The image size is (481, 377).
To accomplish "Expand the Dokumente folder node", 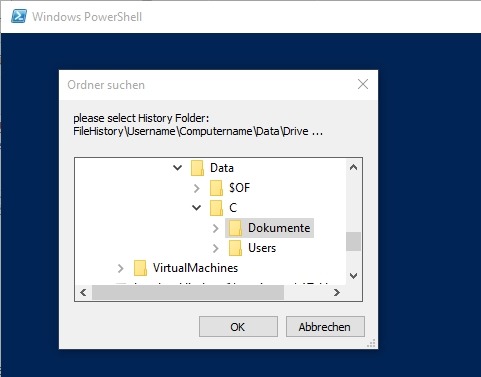I will (x=216, y=228).
